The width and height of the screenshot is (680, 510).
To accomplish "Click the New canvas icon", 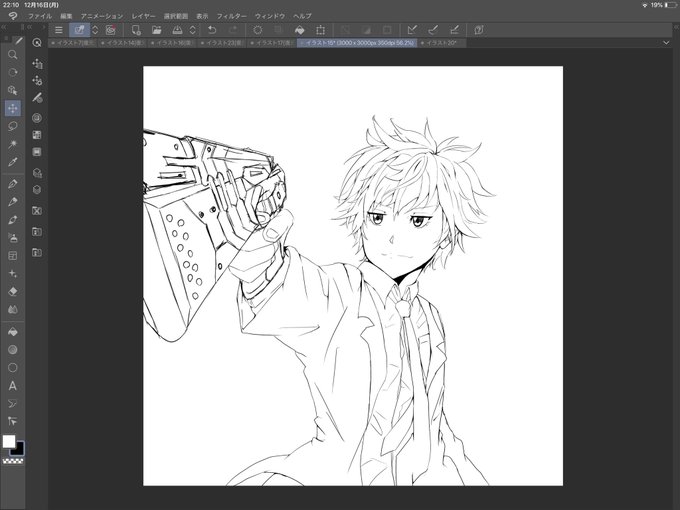I will (136, 30).
